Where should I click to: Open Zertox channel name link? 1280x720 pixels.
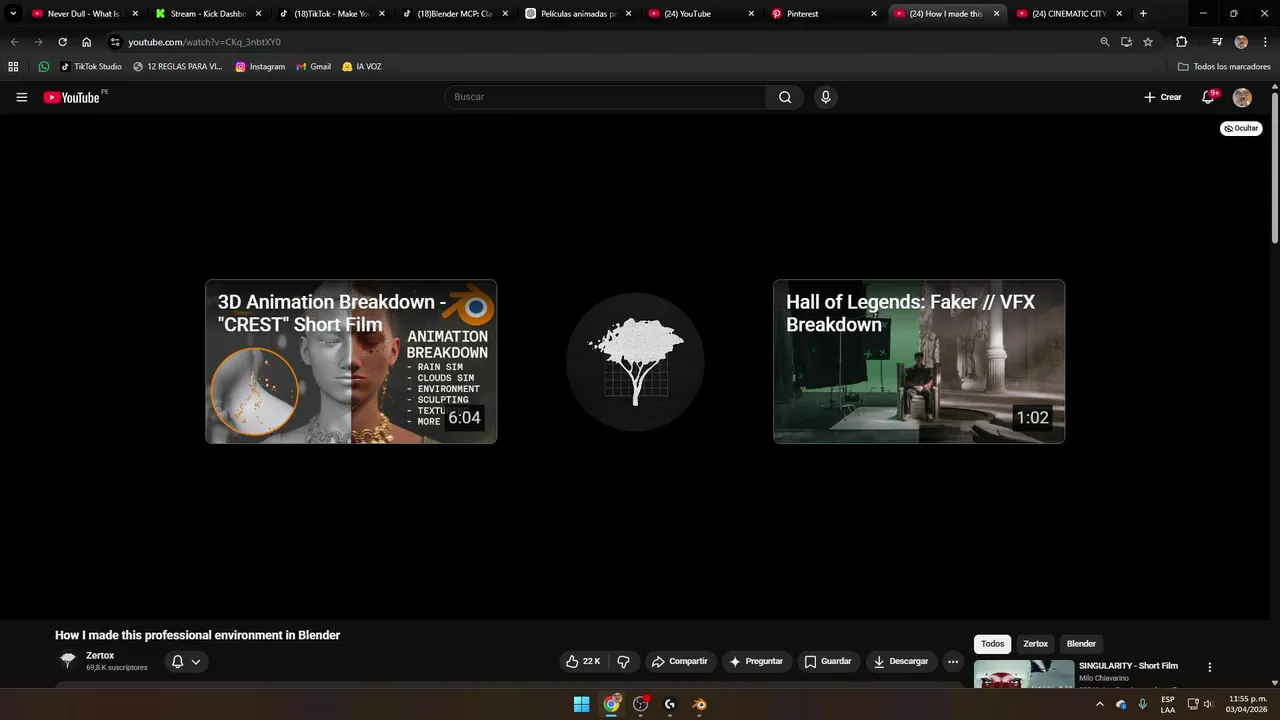tap(100, 655)
